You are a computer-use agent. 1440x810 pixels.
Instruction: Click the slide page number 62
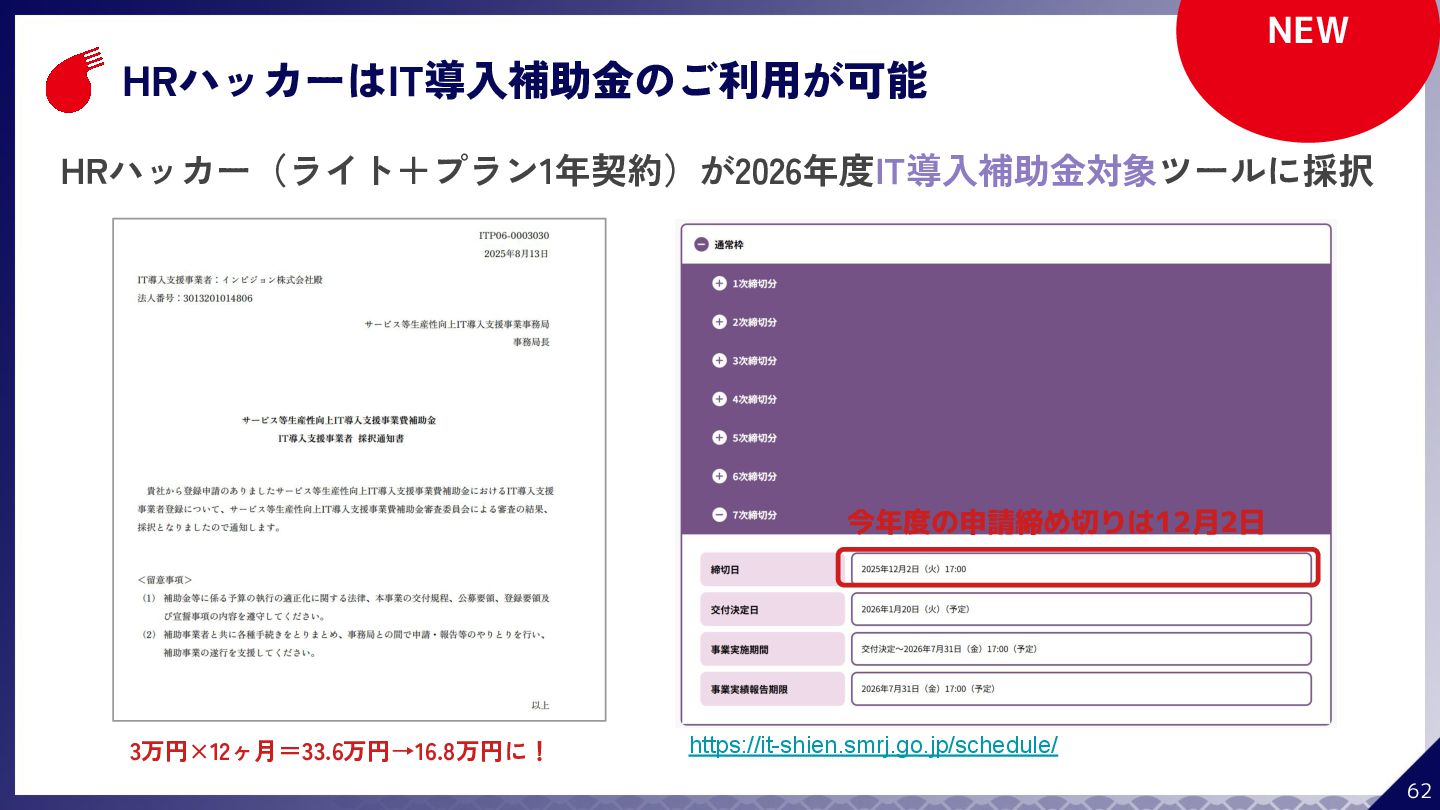tap(1419, 791)
